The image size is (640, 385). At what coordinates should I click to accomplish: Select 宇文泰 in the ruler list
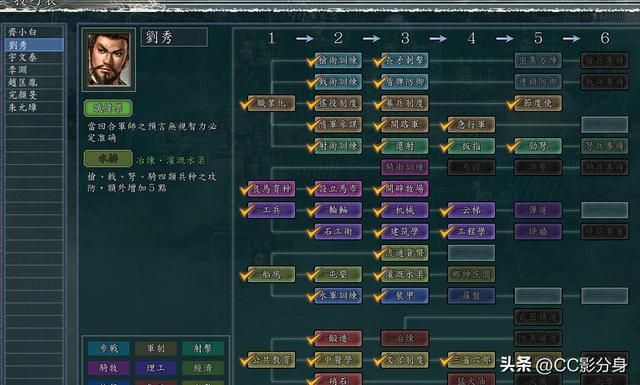pyautogui.click(x=35, y=58)
